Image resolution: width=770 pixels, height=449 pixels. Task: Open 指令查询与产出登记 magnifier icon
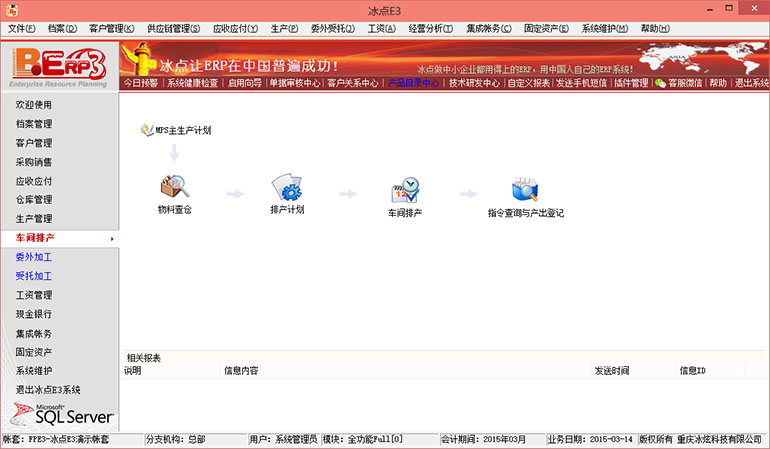pos(525,189)
